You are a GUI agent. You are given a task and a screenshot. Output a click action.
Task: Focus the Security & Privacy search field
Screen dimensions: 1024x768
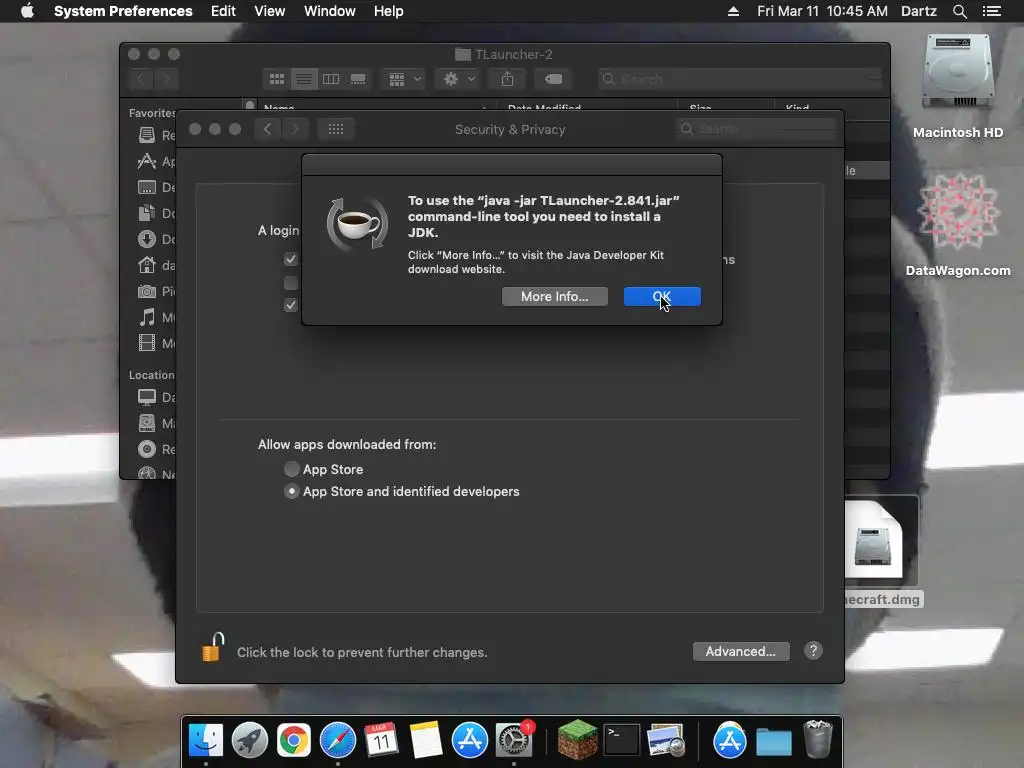(x=756, y=129)
